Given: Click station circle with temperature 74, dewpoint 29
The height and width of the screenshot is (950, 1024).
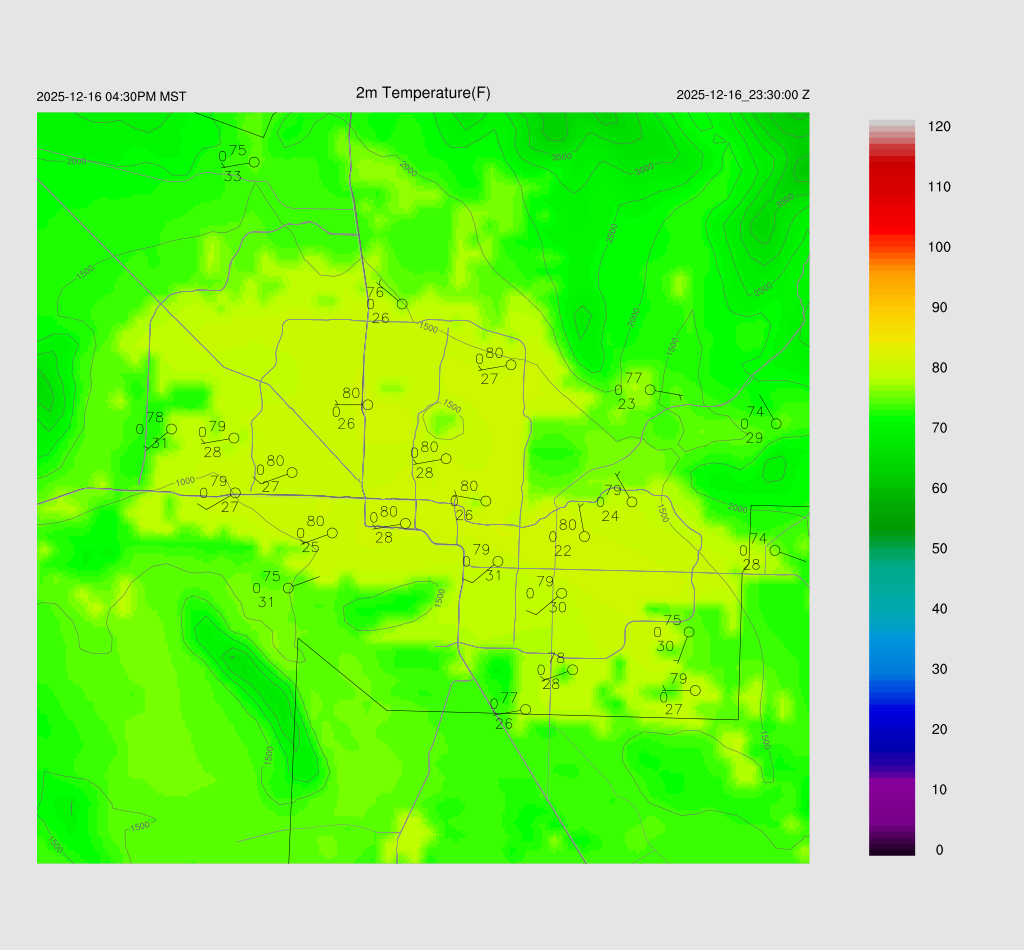Looking at the screenshot, I should [x=776, y=423].
